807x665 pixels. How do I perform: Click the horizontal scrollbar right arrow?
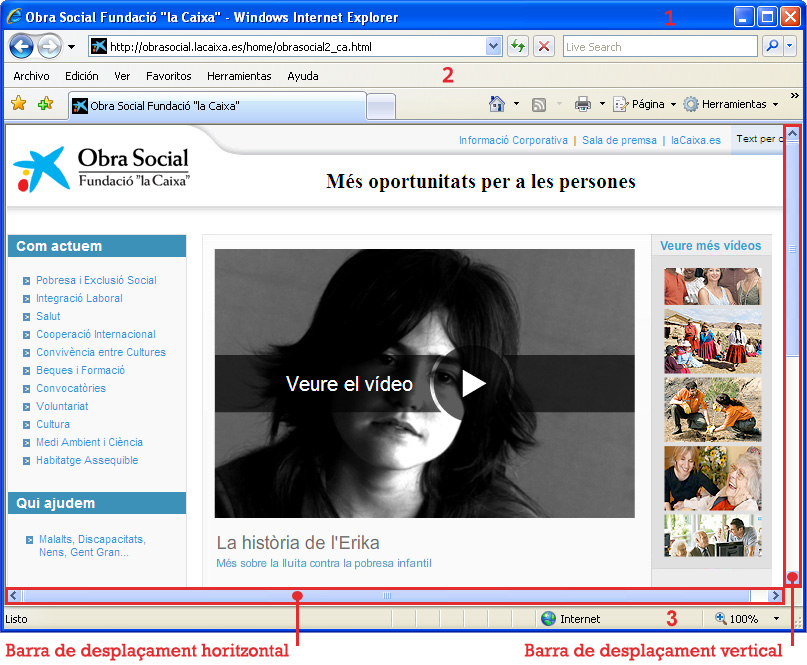[776, 594]
